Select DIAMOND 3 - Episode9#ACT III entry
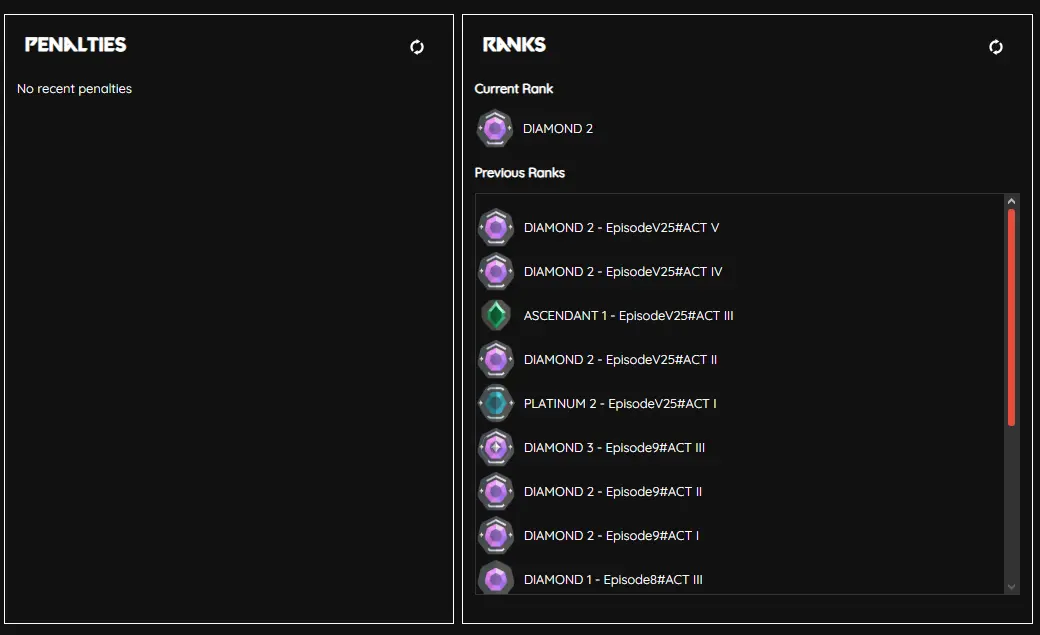Screen dimensions: 1040x635 point(614,448)
